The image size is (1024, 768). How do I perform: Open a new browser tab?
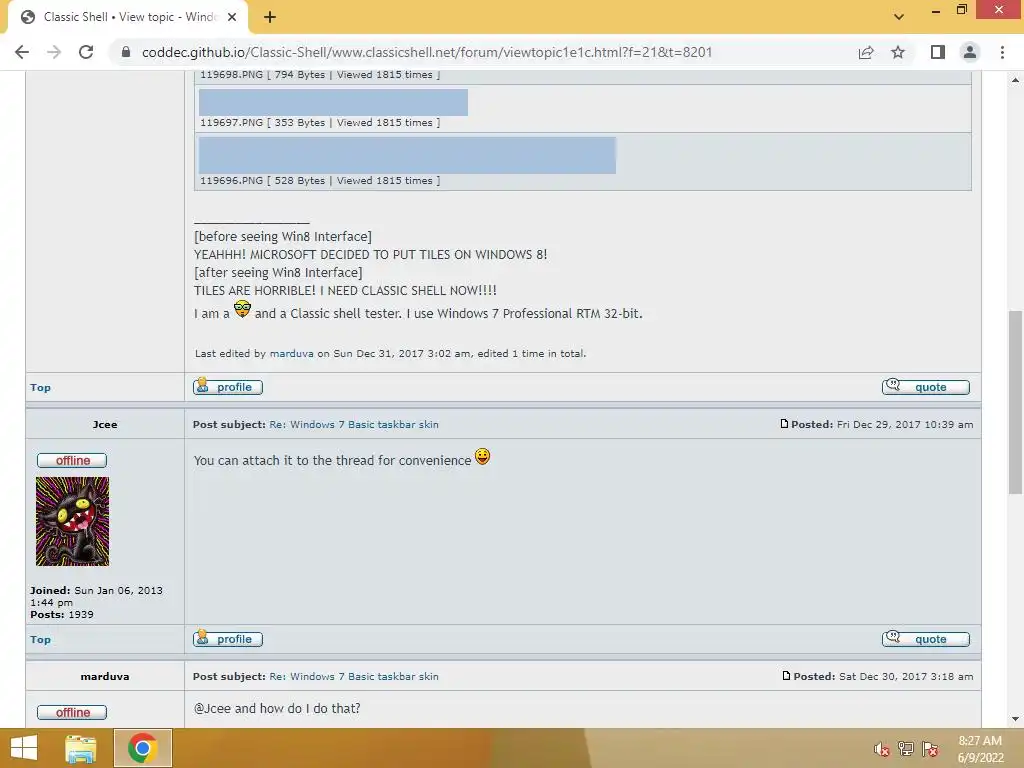coord(270,18)
